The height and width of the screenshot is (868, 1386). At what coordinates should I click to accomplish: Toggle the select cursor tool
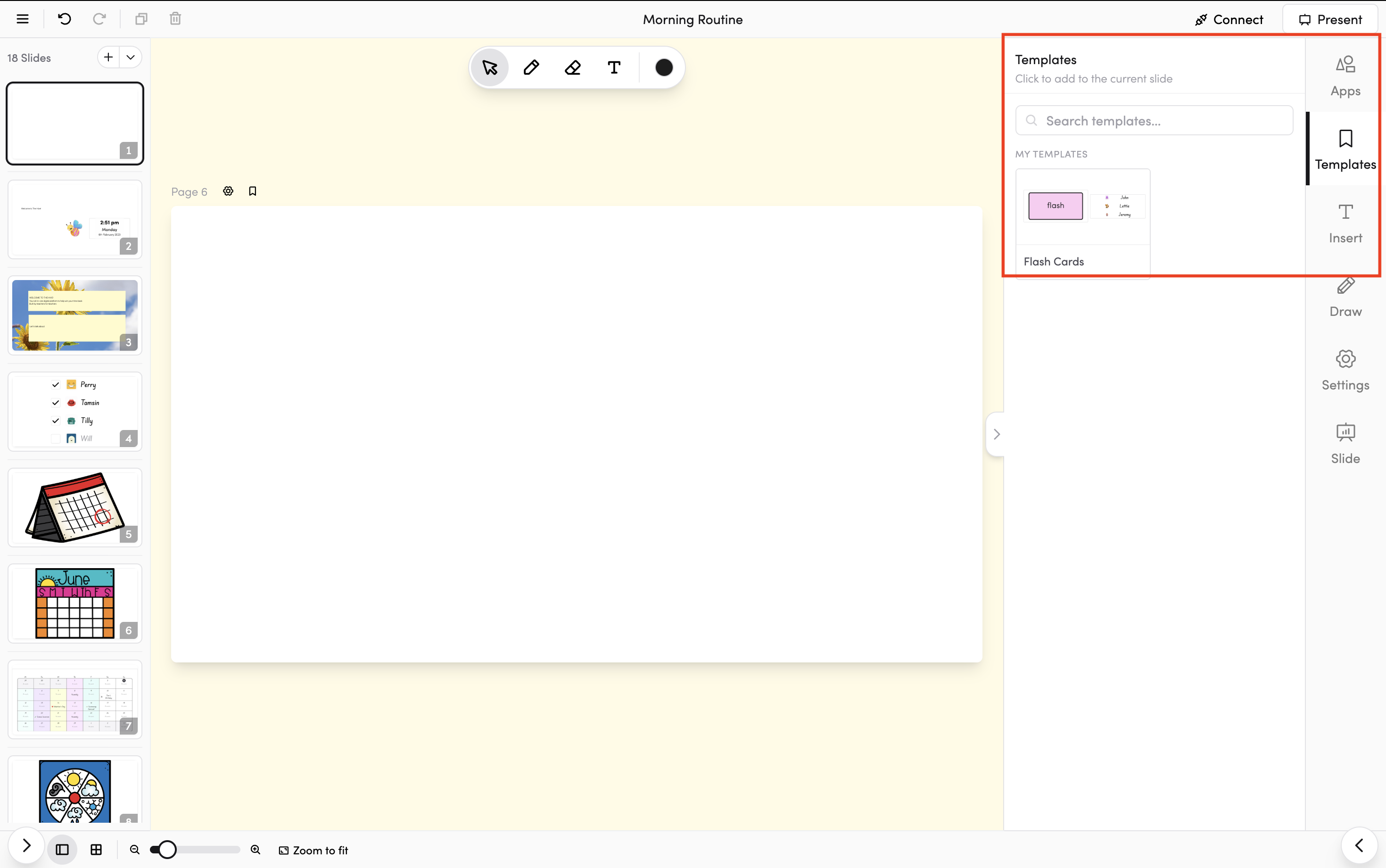pos(489,68)
